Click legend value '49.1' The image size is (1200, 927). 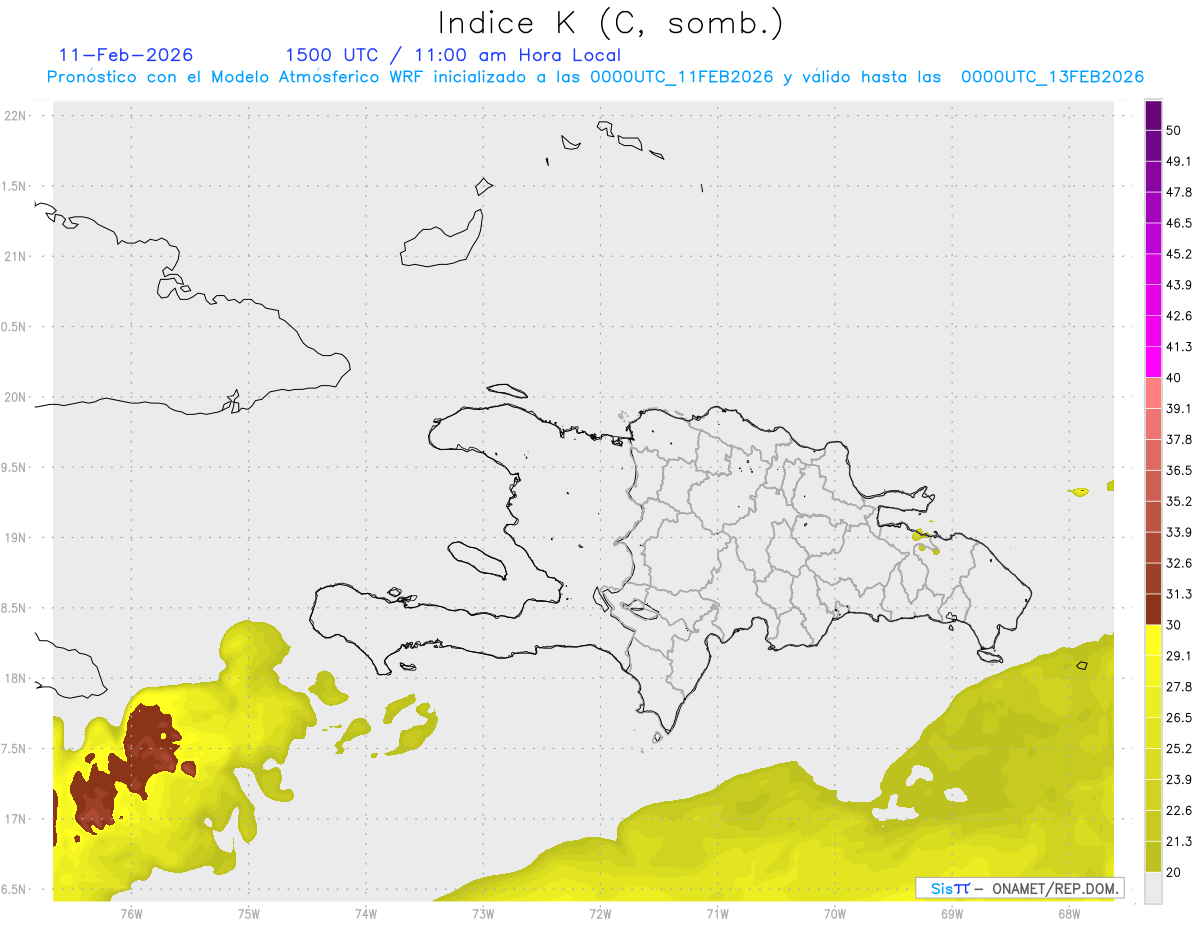pyautogui.click(x=1179, y=162)
